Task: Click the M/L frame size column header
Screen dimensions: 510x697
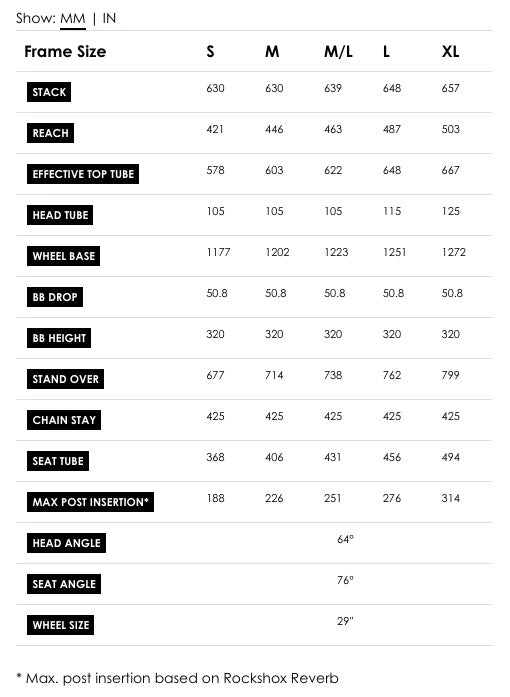Action: (338, 52)
